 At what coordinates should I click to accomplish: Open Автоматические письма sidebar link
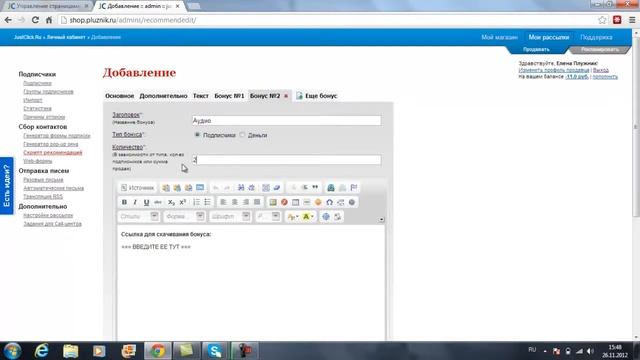53,188
